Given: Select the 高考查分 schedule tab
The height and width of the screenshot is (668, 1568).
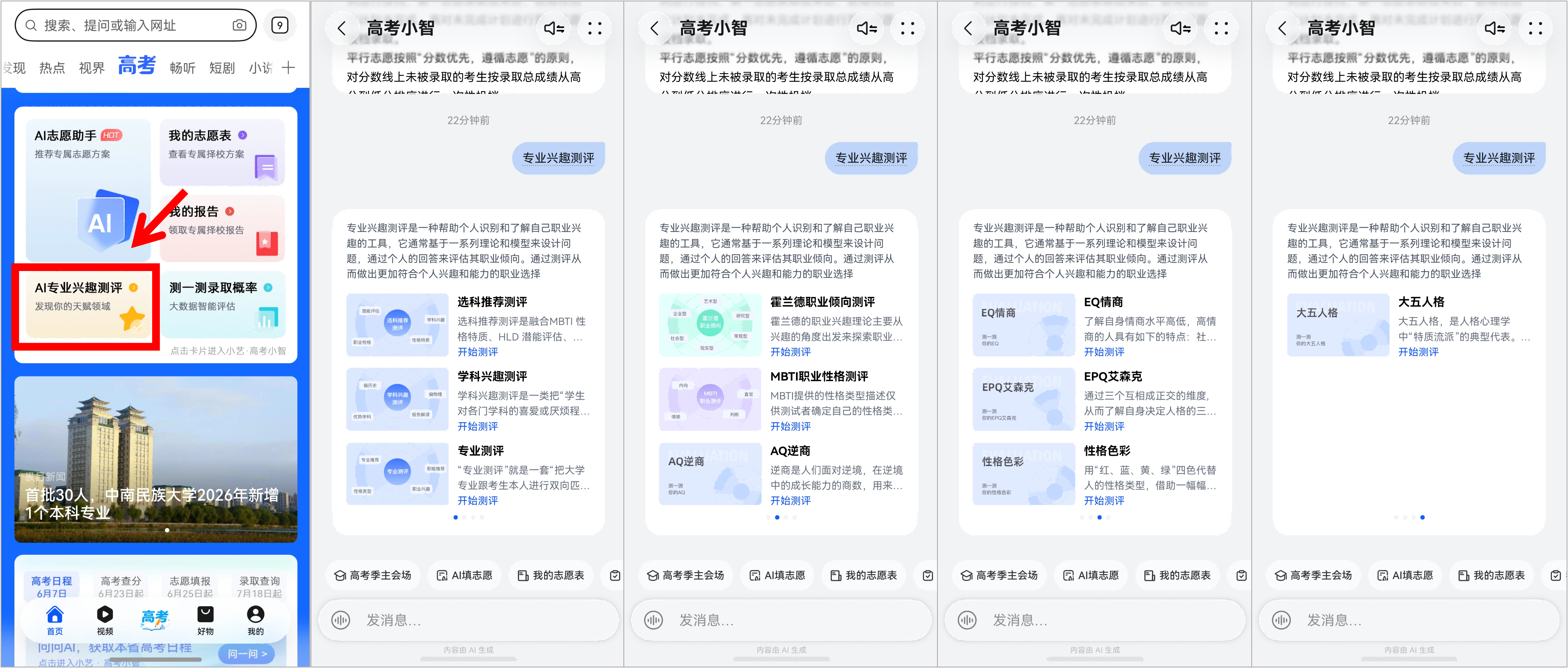Looking at the screenshot, I should click(121, 587).
